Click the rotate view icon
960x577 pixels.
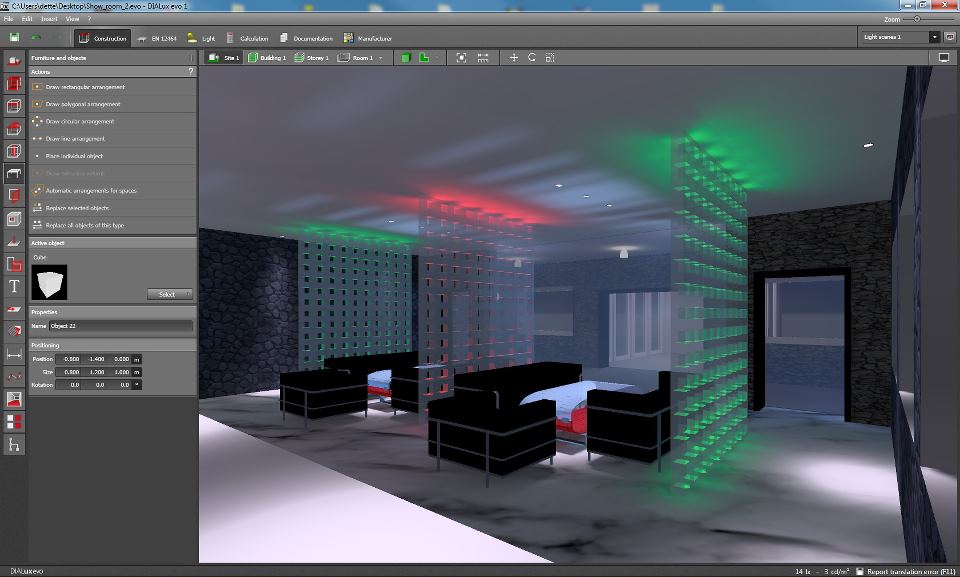coord(532,58)
